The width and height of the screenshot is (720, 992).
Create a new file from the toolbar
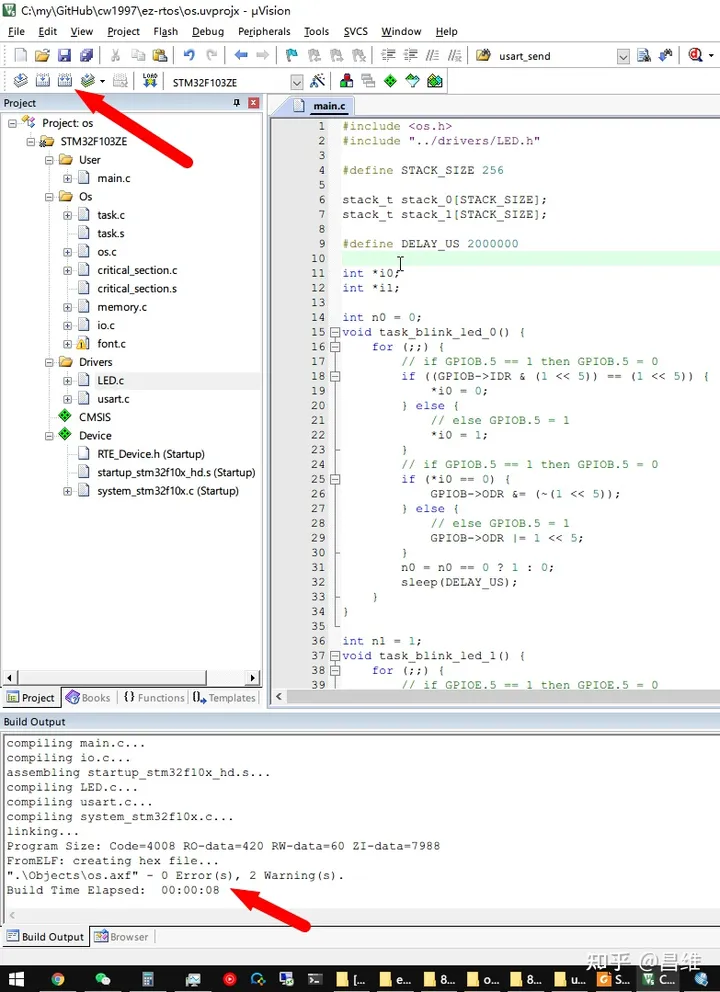coord(20,56)
